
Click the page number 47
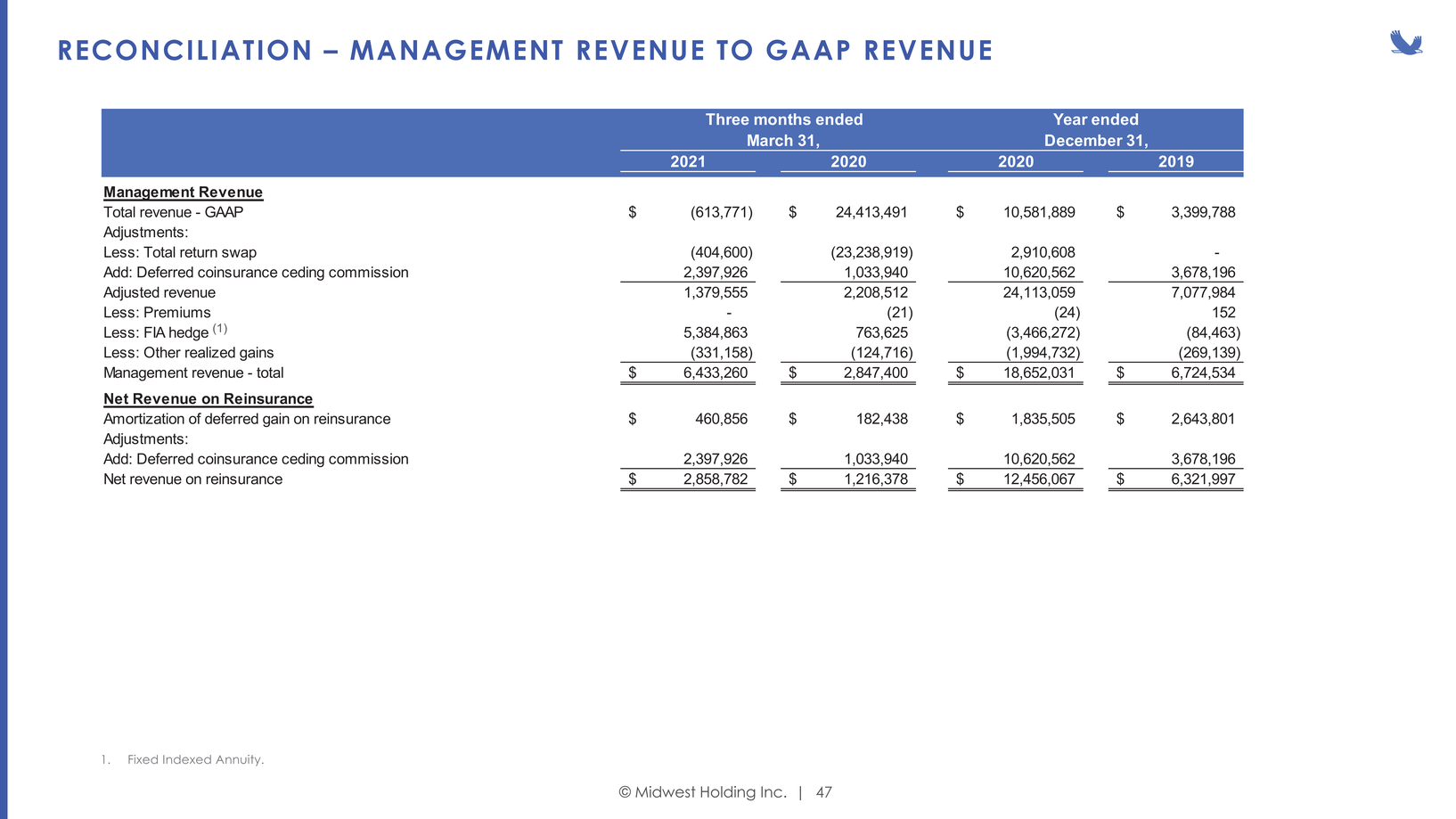click(824, 792)
